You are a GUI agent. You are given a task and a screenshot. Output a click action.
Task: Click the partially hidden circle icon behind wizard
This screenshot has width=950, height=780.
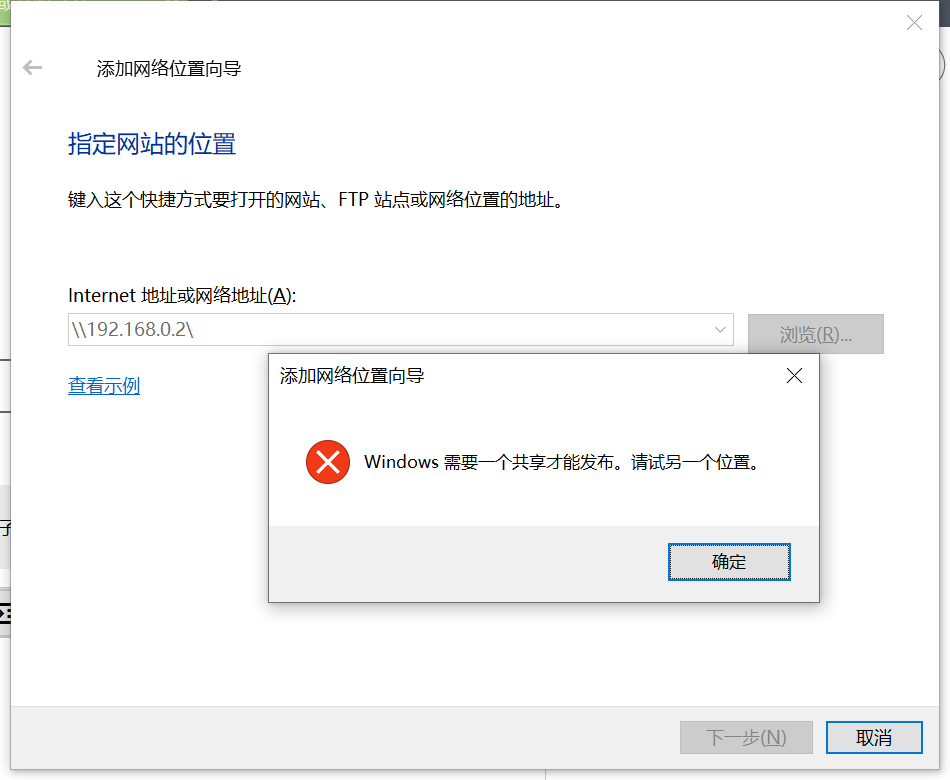click(942, 64)
